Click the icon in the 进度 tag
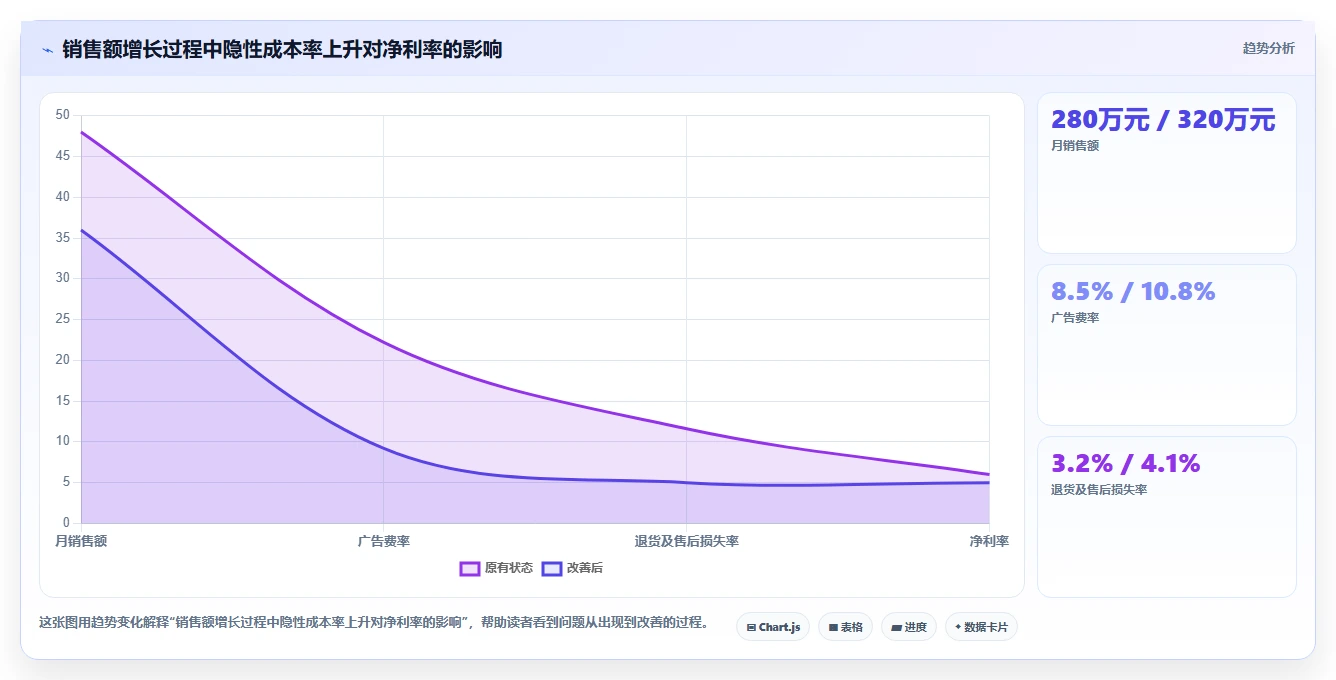The height and width of the screenshot is (680, 1336). coord(896,628)
